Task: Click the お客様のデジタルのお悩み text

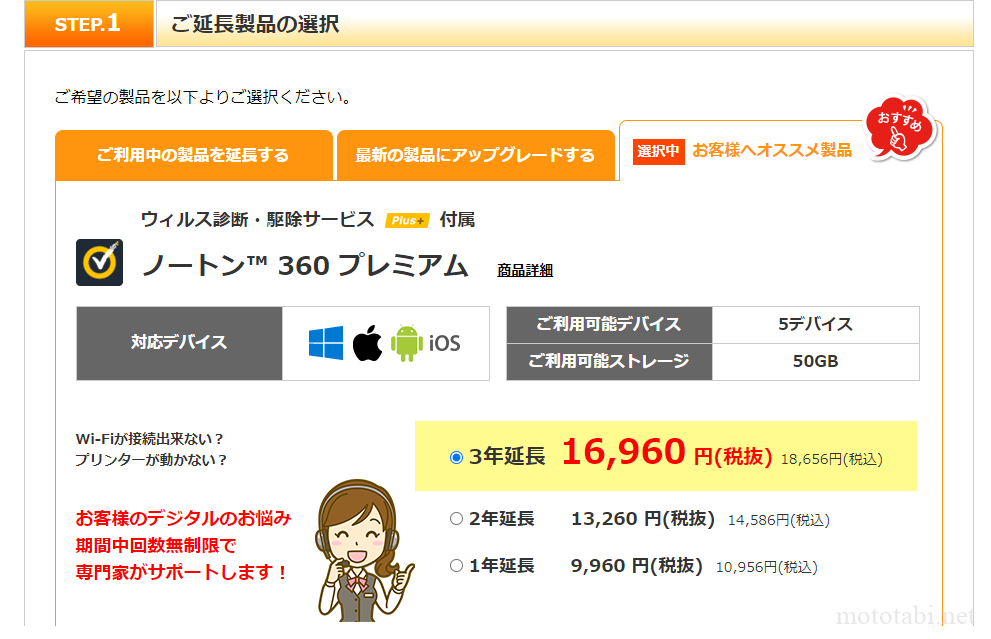Action: 183,518
